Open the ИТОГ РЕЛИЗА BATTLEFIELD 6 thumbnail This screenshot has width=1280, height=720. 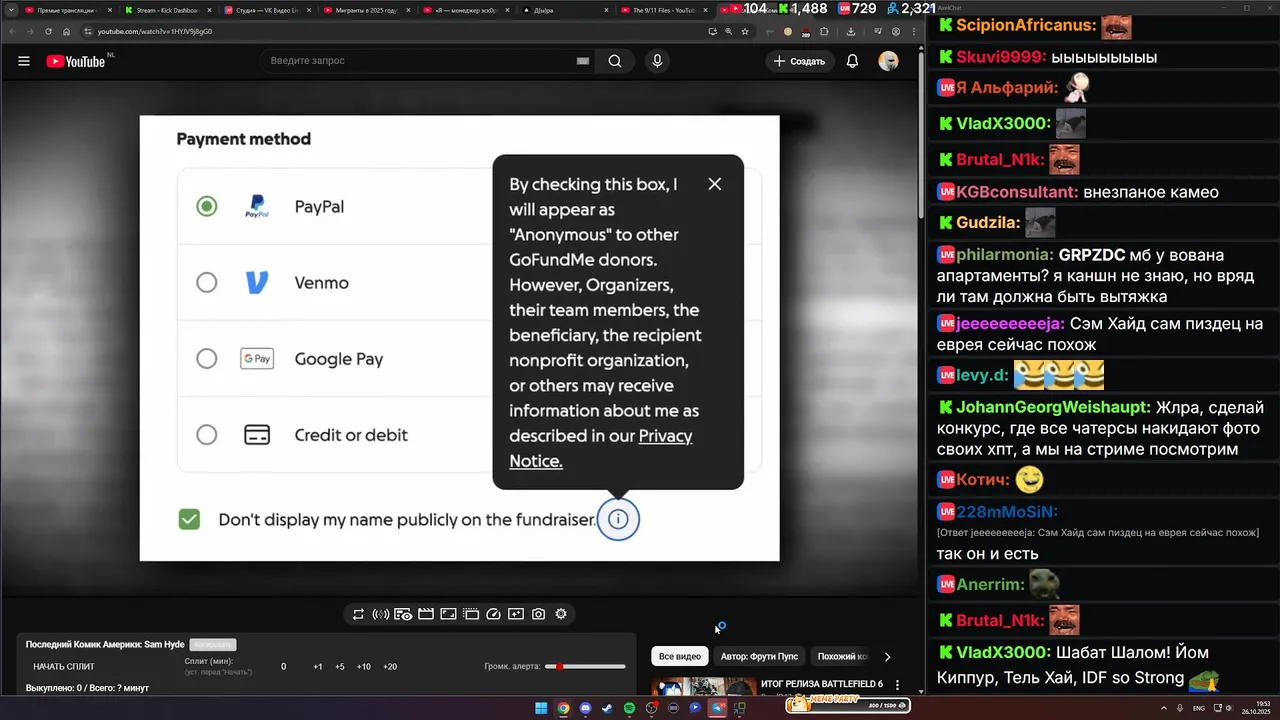point(704,686)
